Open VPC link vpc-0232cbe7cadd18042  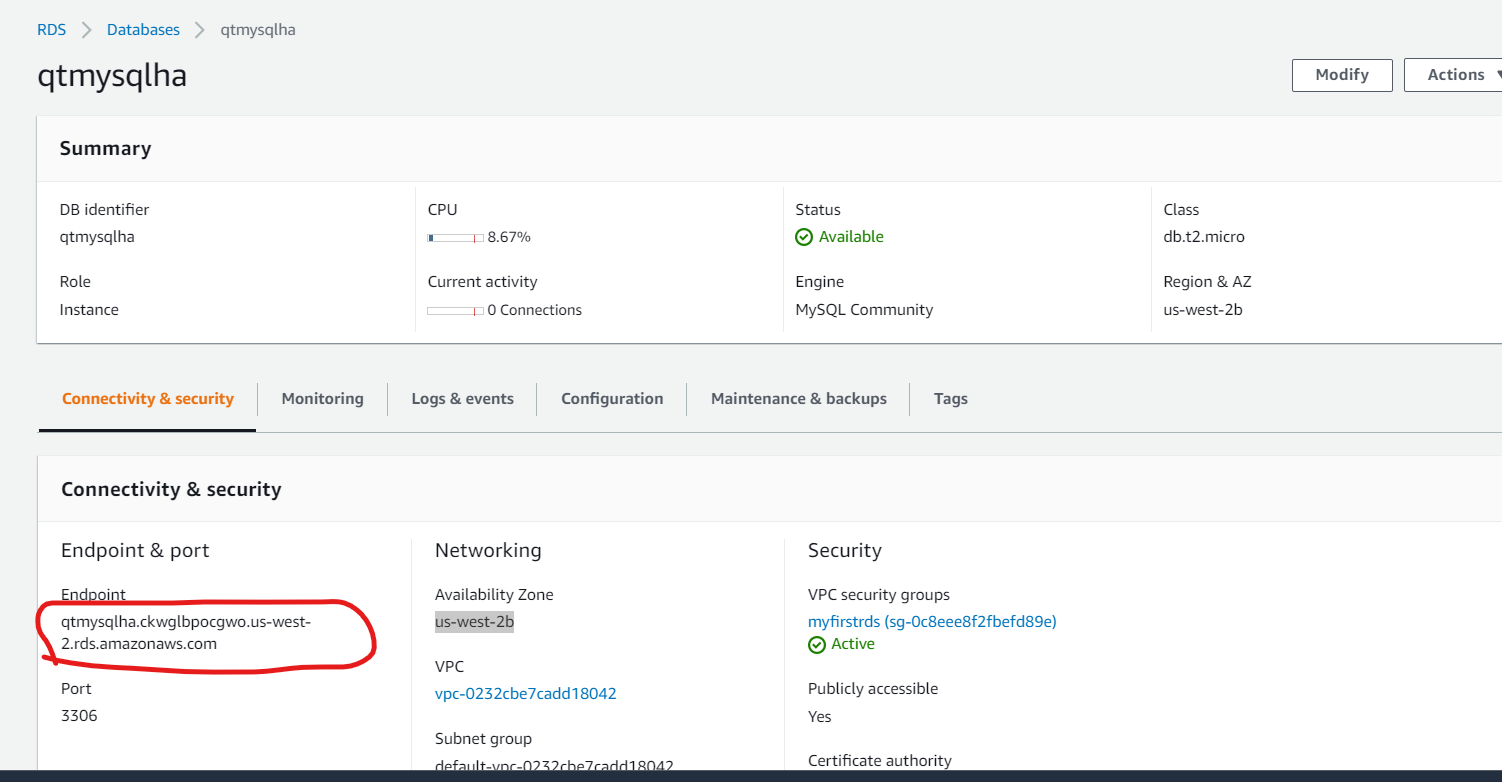tap(526, 692)
